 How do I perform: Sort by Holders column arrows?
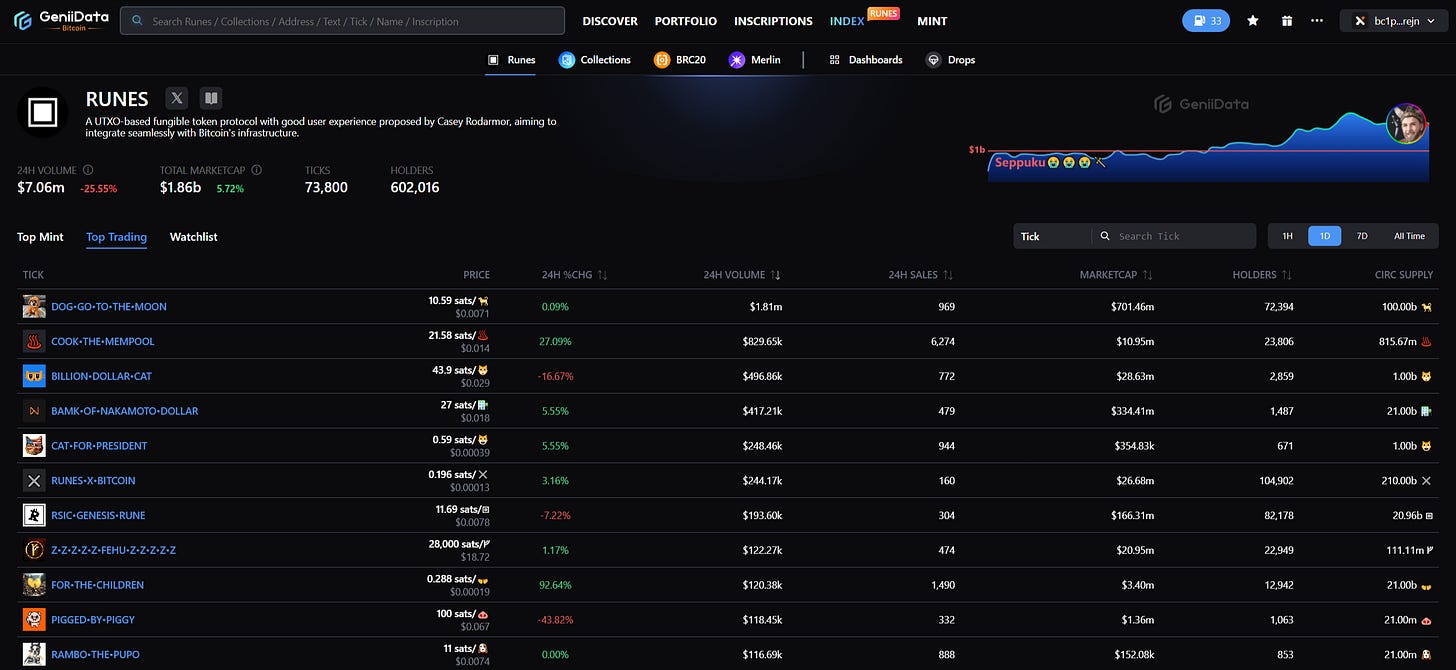[1287, 274]
